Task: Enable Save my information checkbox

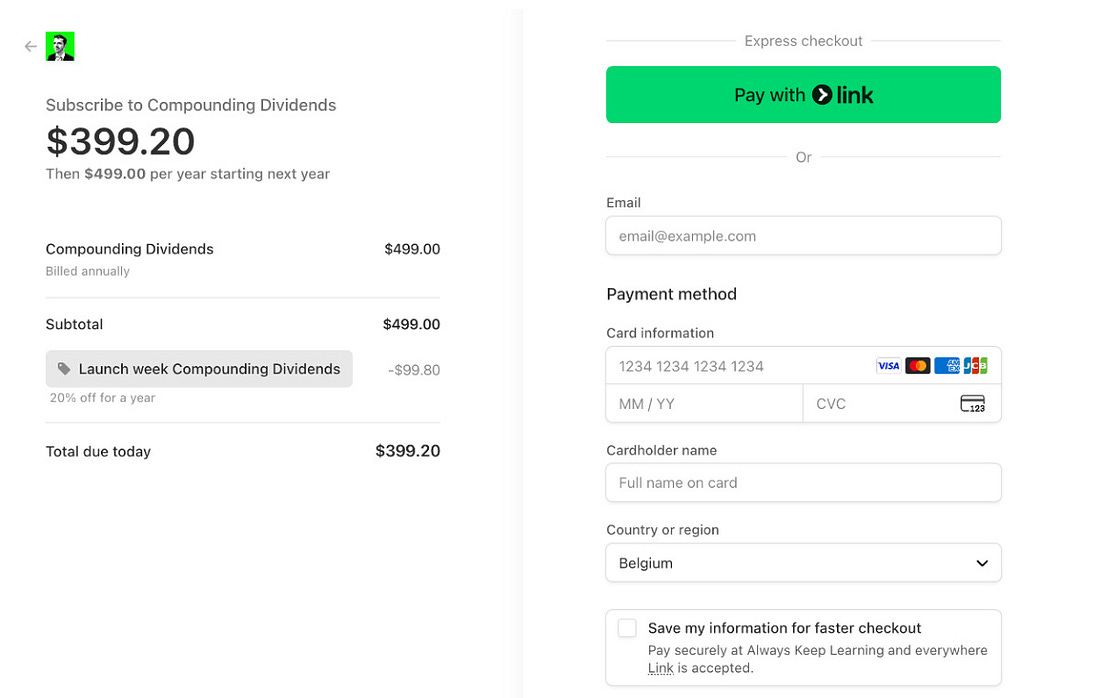Action: point(627,628)
